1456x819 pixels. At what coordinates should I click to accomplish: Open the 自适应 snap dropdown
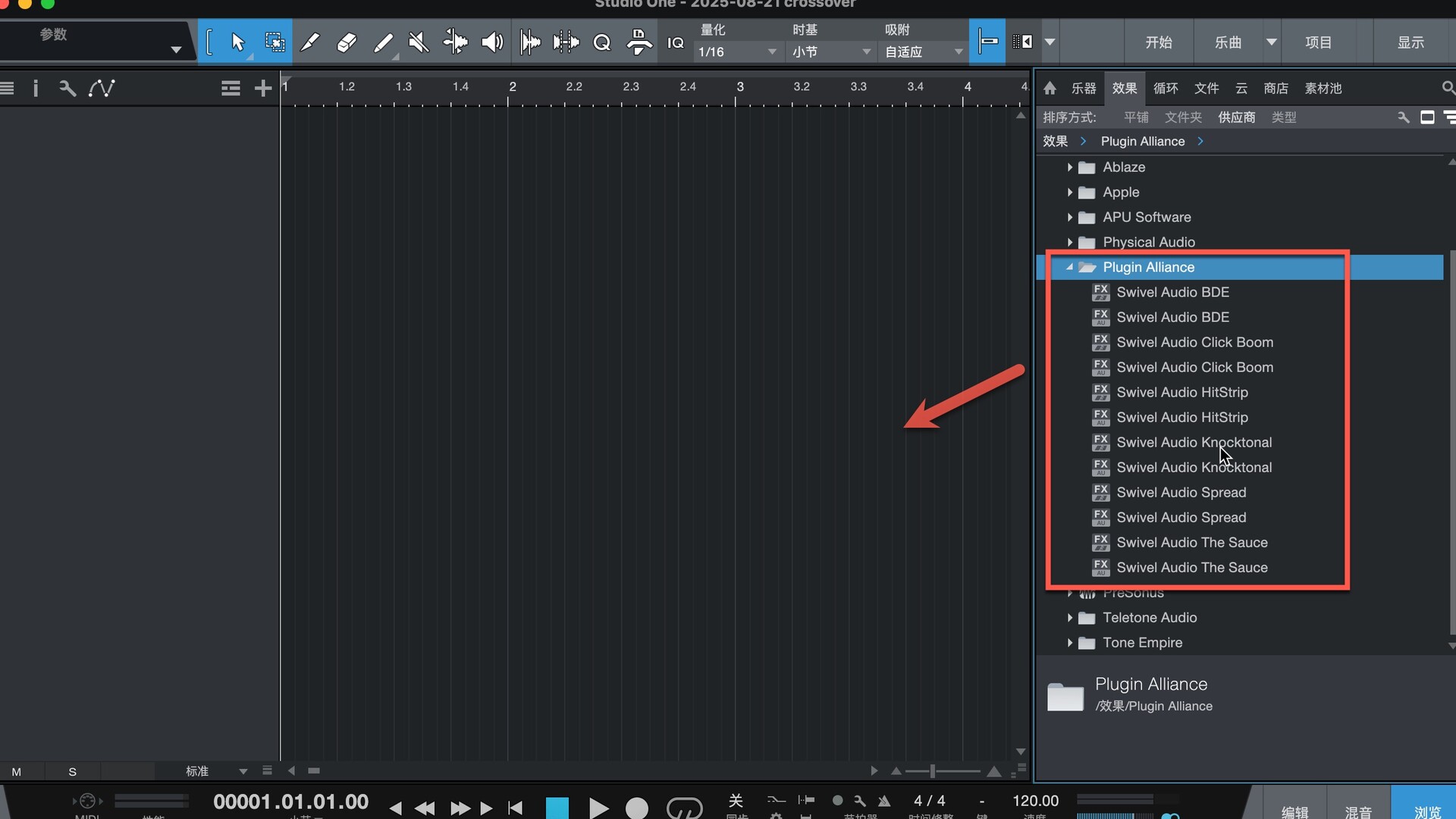[923, 52]
